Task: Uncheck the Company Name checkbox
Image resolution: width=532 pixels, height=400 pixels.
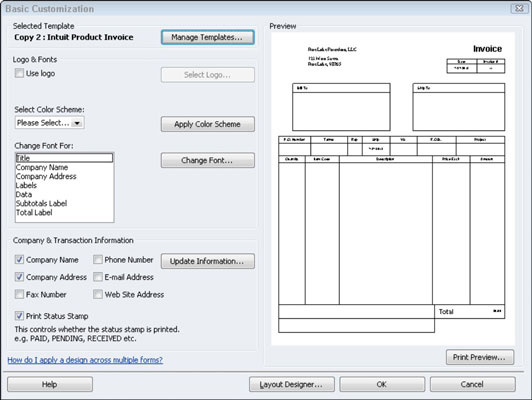Action: click(19, 260)
